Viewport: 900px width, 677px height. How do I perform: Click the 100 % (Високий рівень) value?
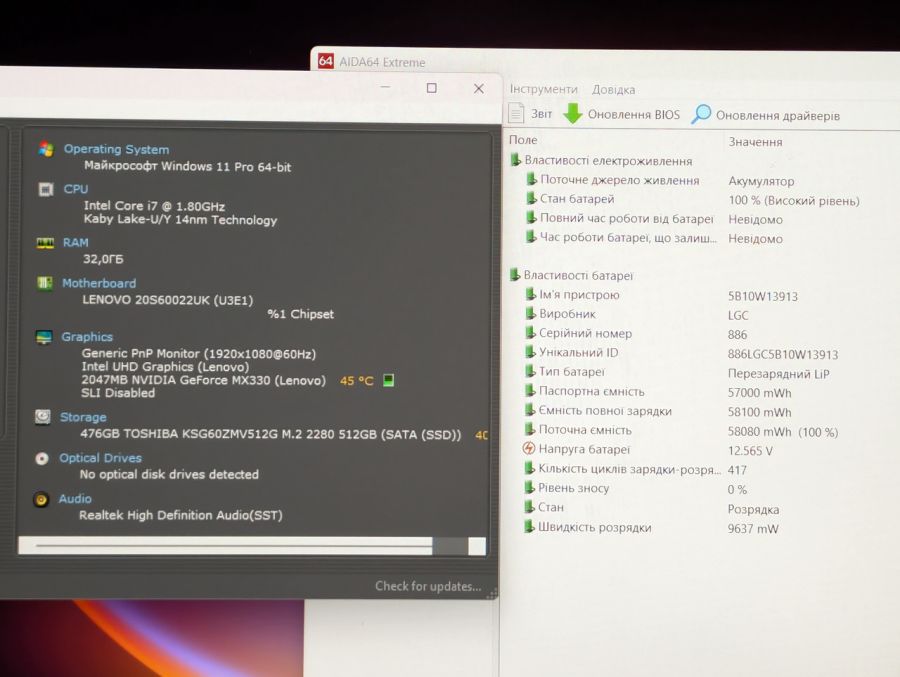[x=794, y=201]
